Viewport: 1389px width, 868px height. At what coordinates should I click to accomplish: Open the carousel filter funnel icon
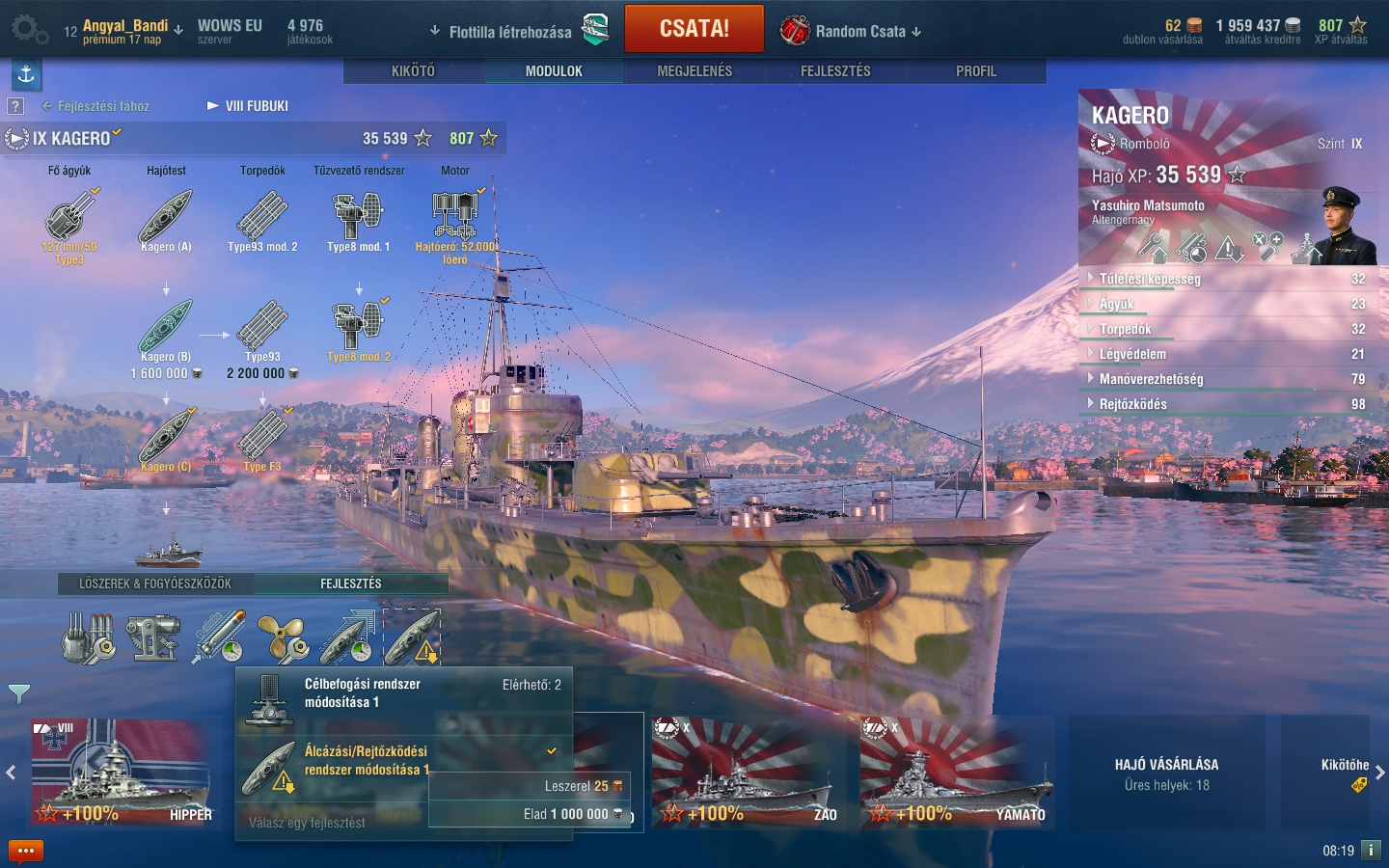[x=19, y=692]
